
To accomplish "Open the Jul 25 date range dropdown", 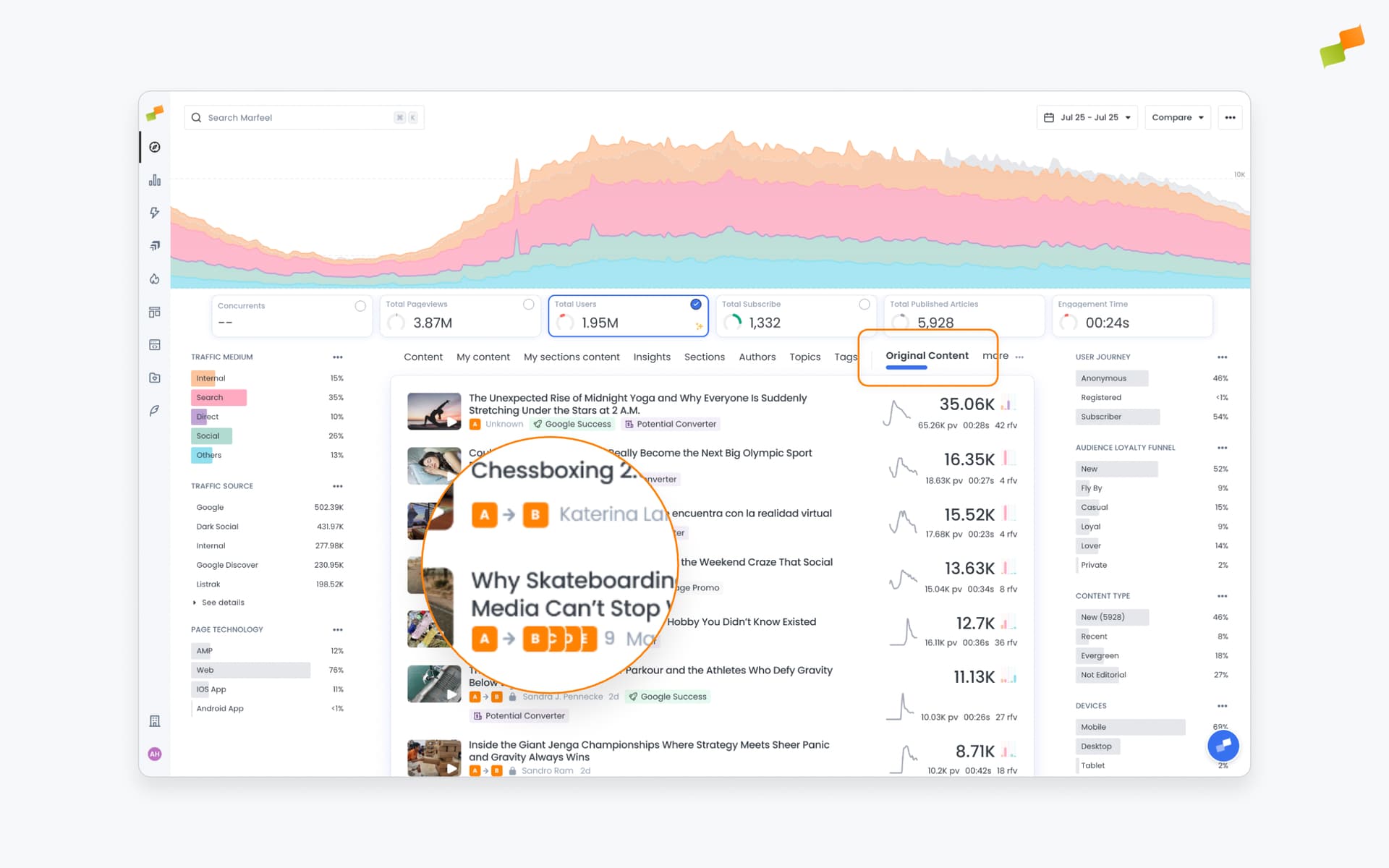I will 1087,117.
